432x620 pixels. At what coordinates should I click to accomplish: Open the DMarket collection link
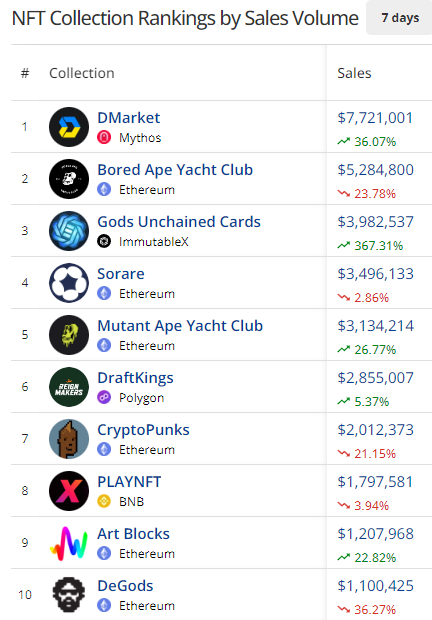[x=128, y=118]
